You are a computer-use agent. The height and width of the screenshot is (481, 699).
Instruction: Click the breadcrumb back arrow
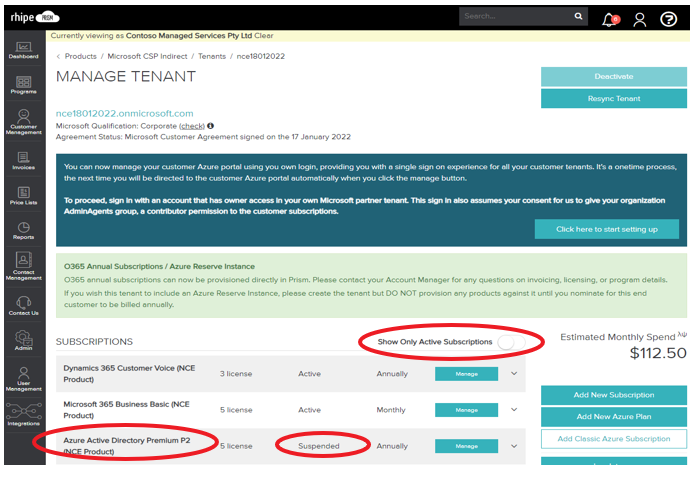[x=58, y=56]
